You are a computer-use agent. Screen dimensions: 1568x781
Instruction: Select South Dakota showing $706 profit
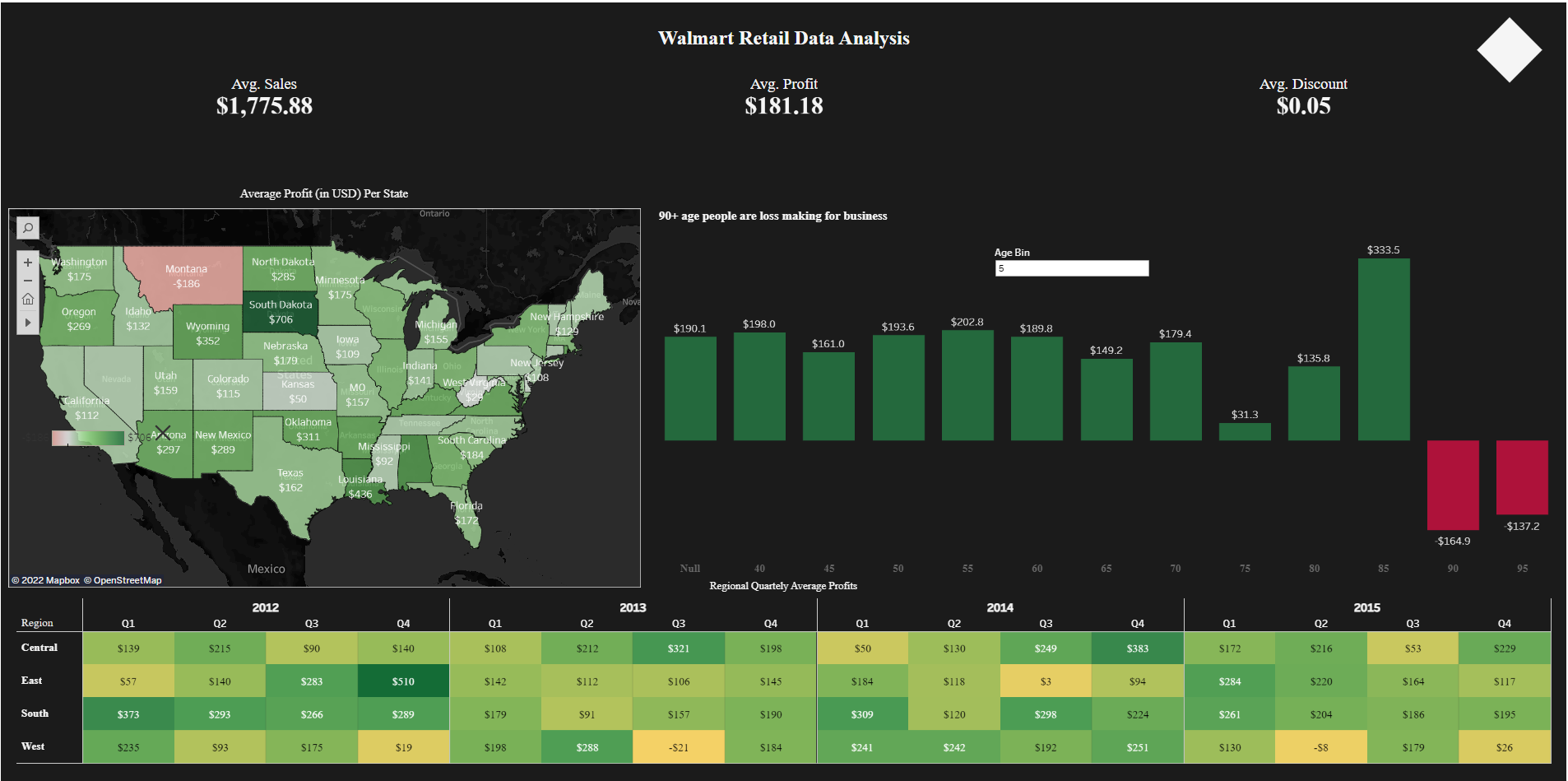coord(282,311)
